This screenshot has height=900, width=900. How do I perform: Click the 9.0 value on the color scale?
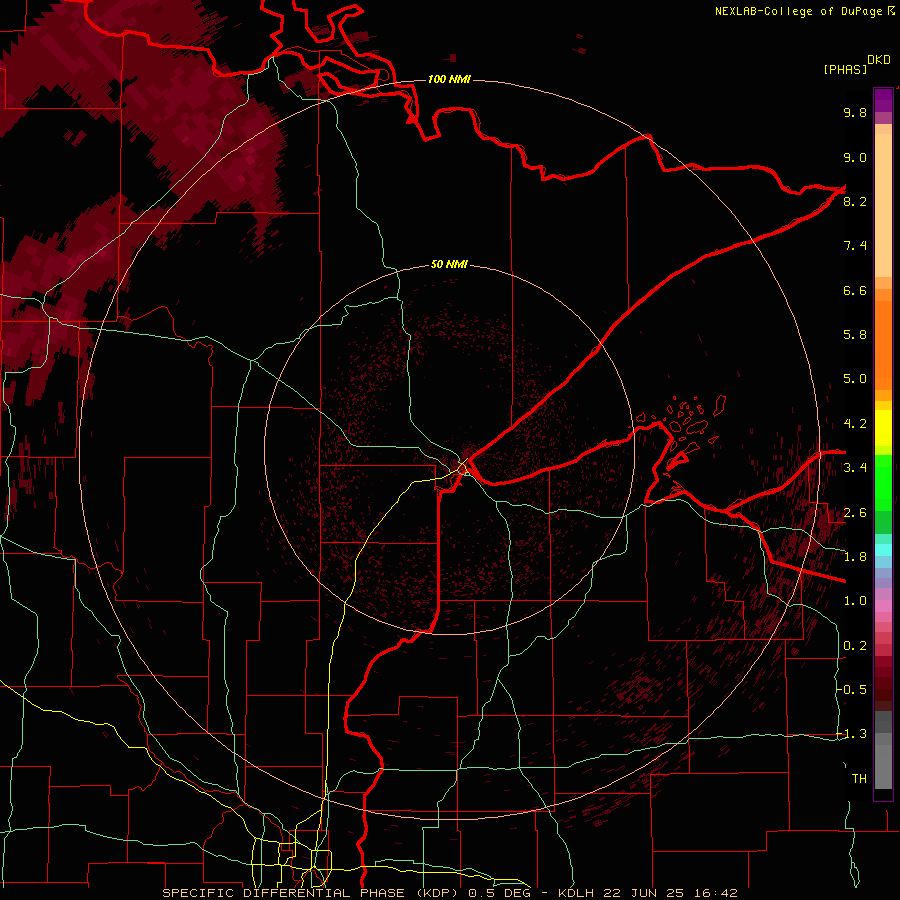855,158
